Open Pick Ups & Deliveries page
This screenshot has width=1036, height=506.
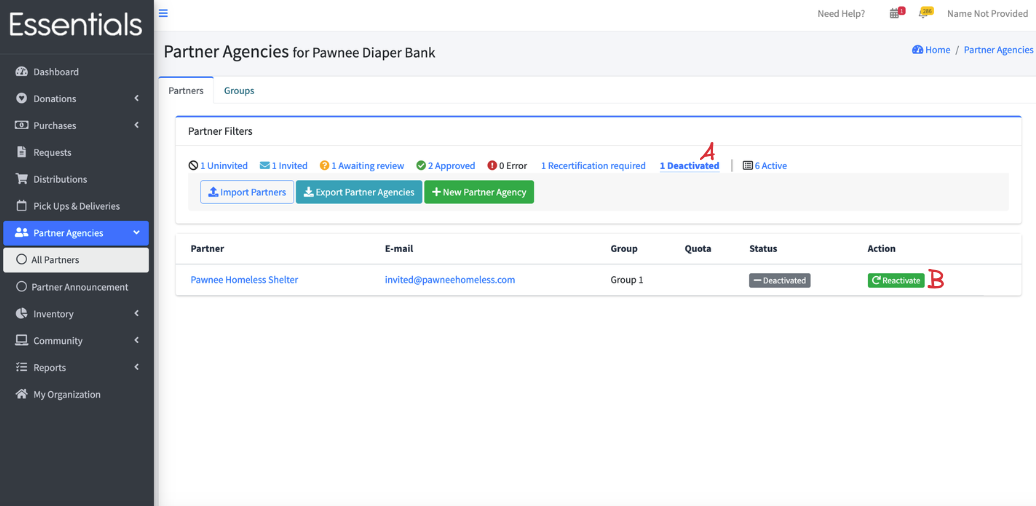[x=76, y=205]
